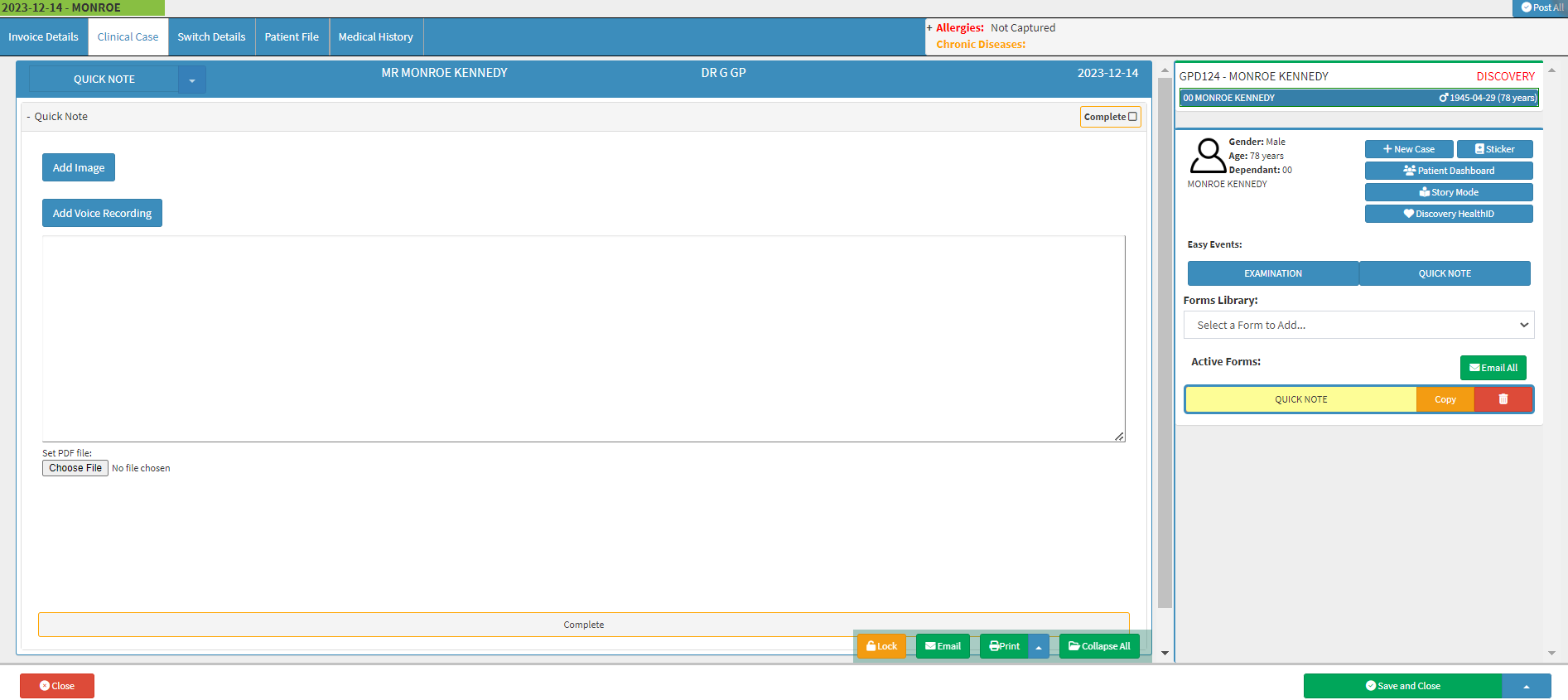1568x700 pixels.
Task: Open Discovery HealthID heart button
Action: point(1448,214)
